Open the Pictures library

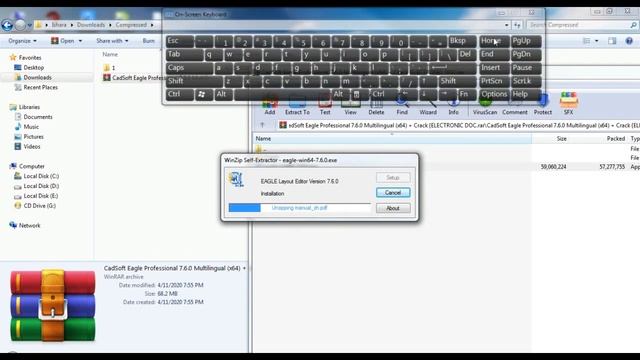point(33,137)
